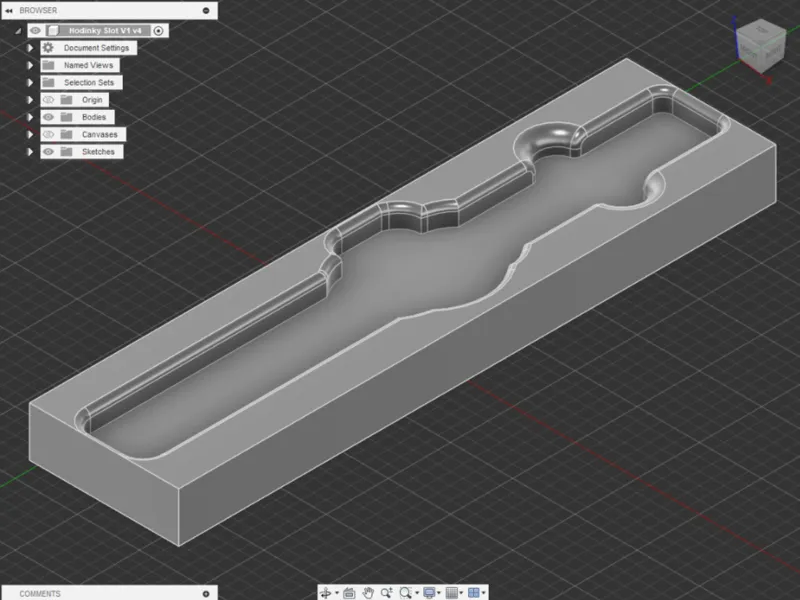Expand the Origin folder

click(x=30, y=100)
